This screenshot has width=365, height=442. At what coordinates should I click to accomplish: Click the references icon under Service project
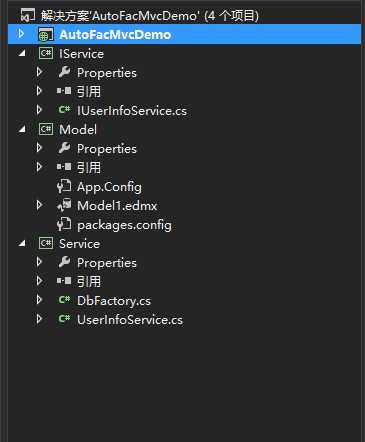[x=64, y=281]
